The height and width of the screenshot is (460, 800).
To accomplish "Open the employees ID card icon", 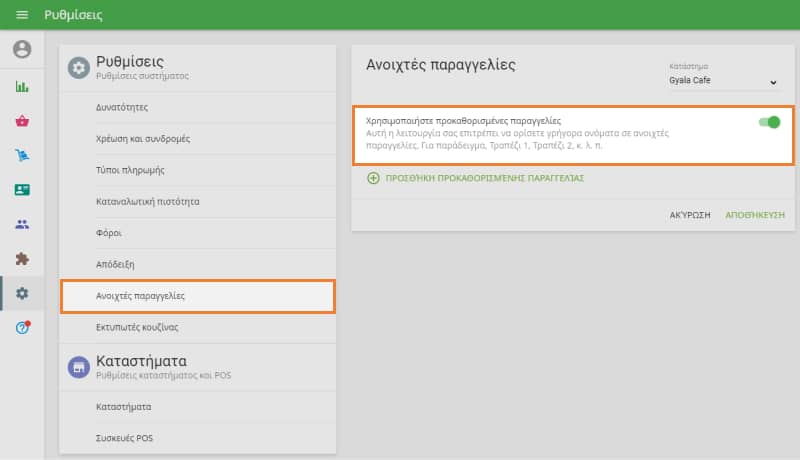I will point(22,190).
